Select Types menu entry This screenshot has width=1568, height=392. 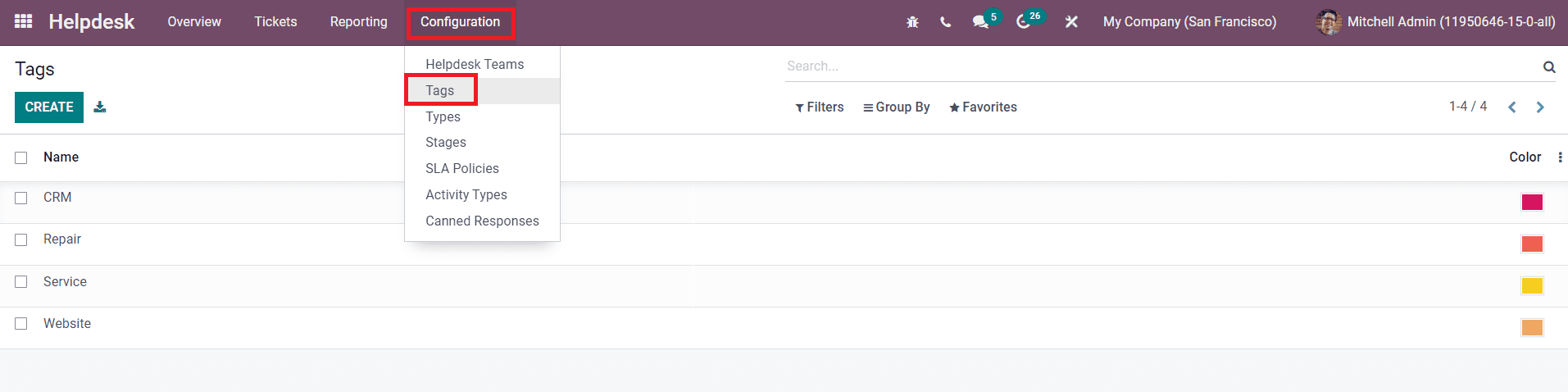point(482,116)
